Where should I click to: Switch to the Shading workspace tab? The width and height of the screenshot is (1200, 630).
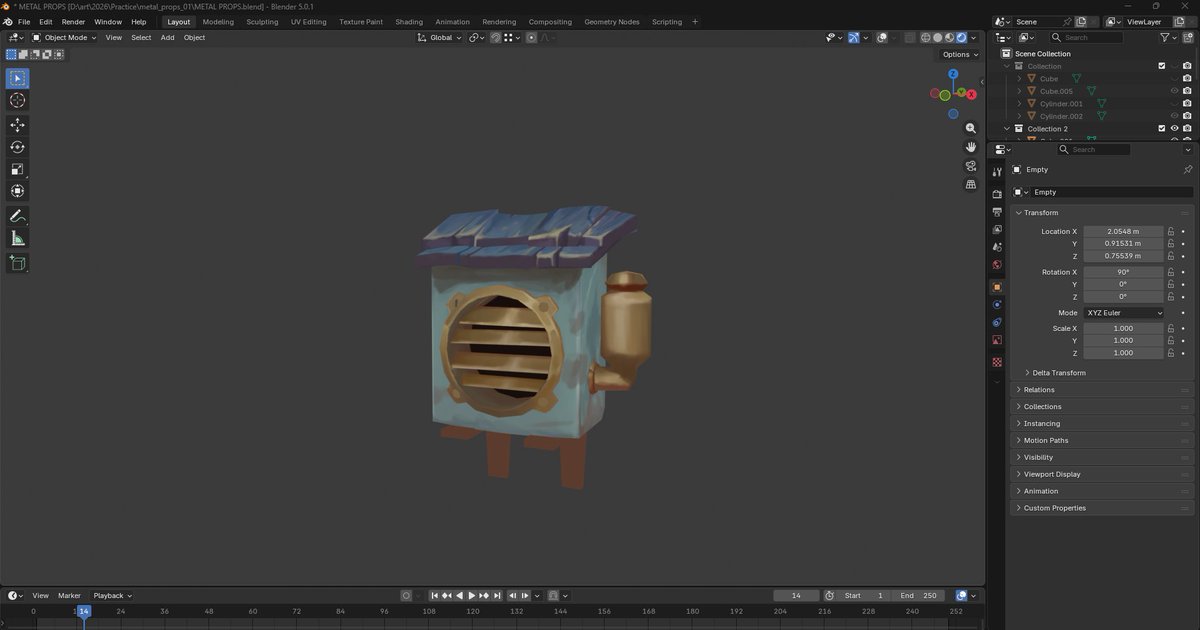point(408,21)
